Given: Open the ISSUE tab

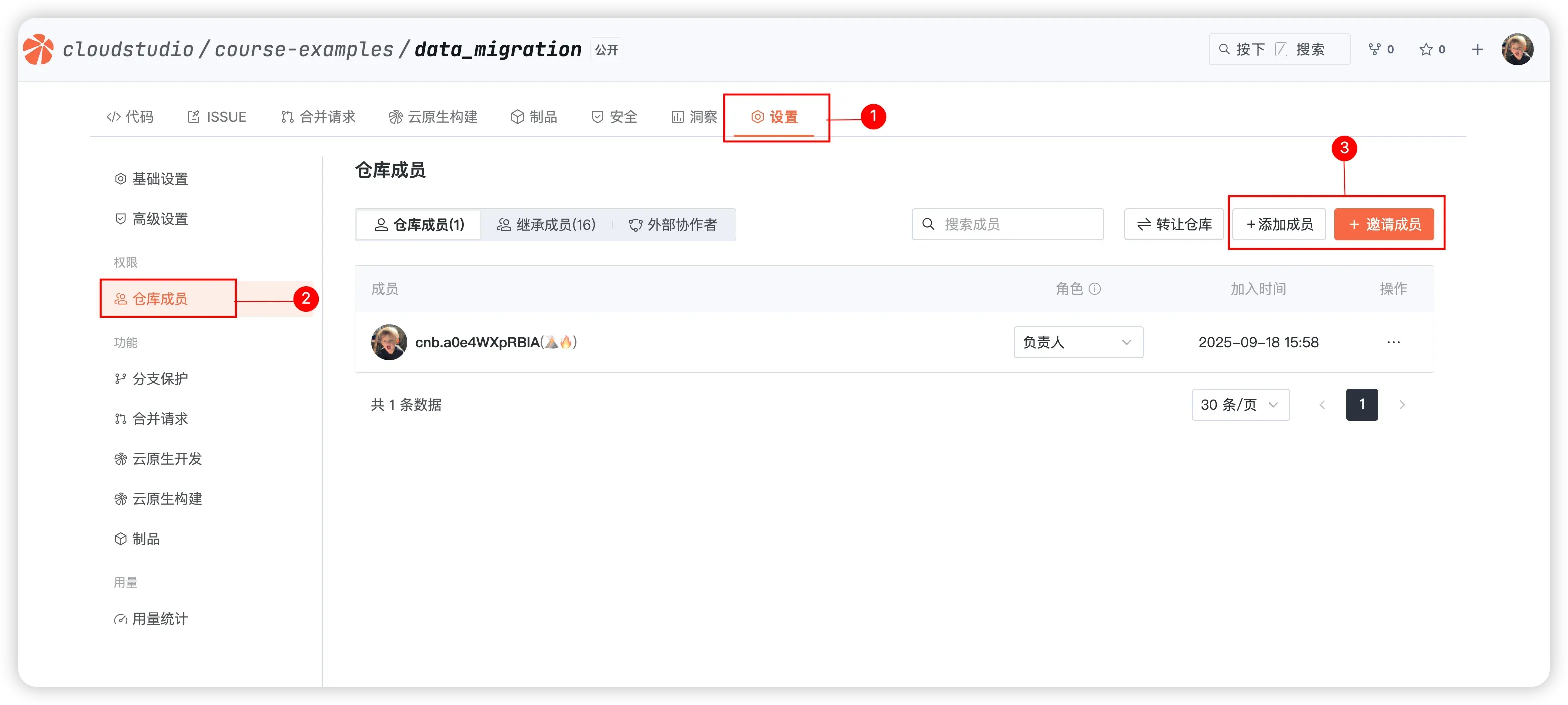Looking at the screenshot, I should 217,117.
